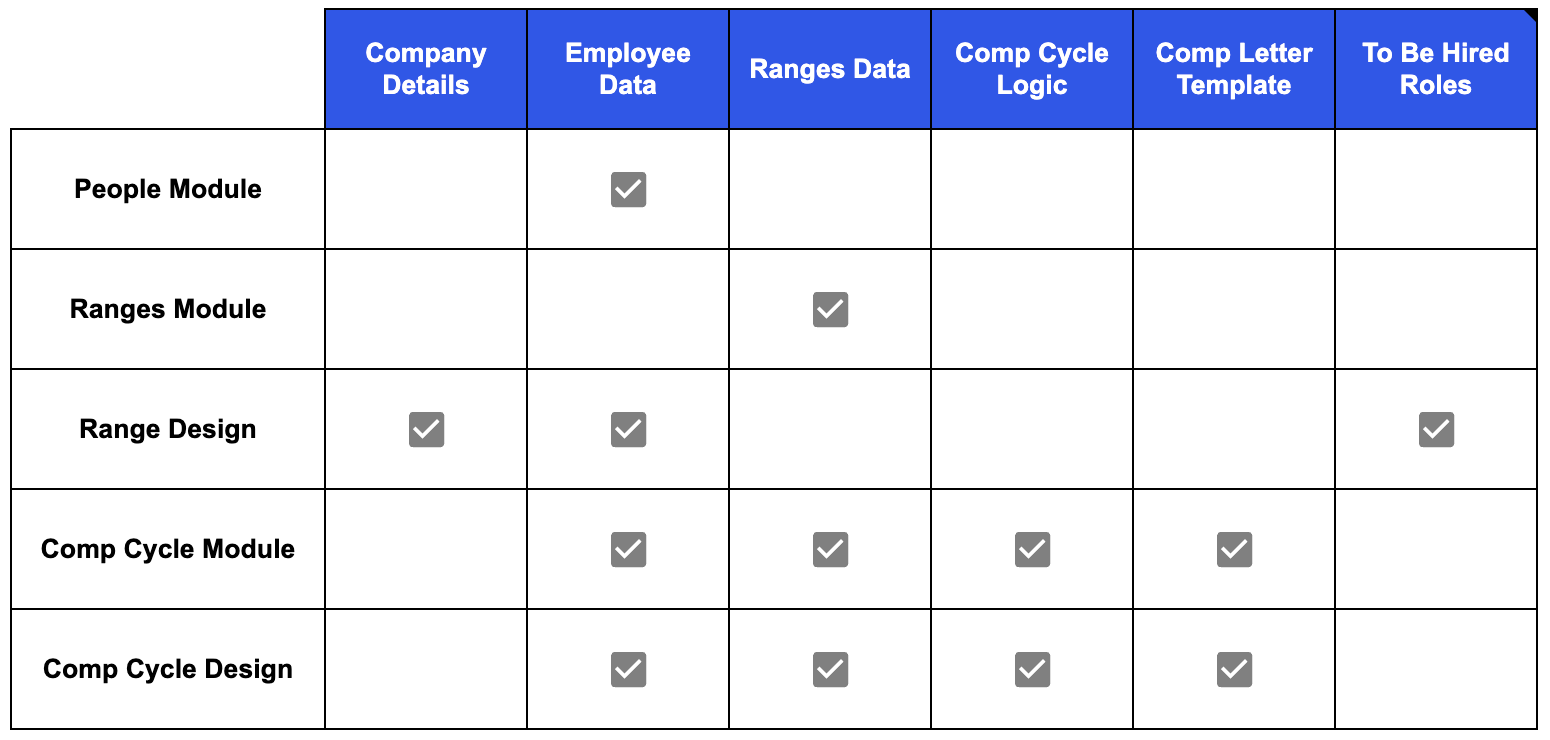Click the Comp Cycle Logic column header

1032,69
